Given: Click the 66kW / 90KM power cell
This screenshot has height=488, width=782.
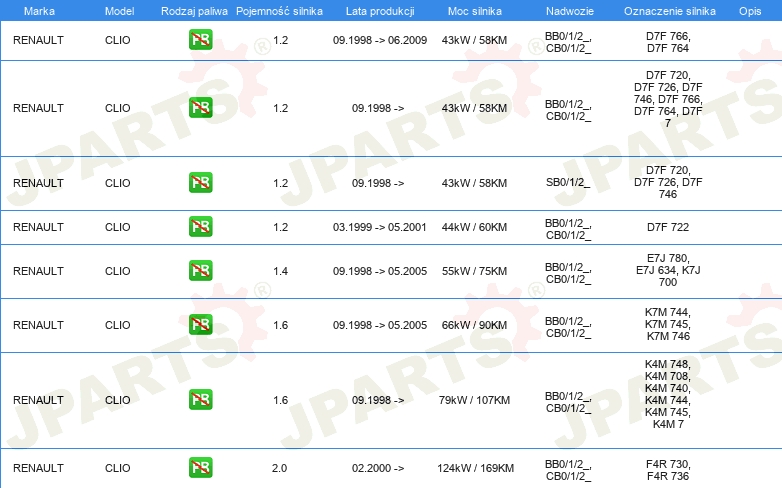Looking at the screenshot, I should tap(474, 325).
